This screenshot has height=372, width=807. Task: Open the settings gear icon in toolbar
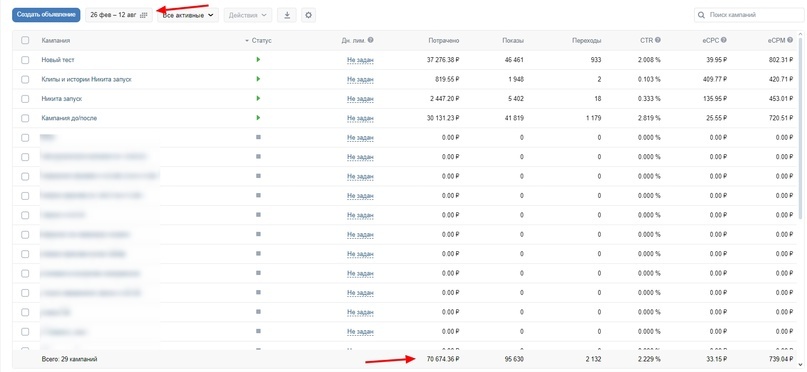pos(308,15)
